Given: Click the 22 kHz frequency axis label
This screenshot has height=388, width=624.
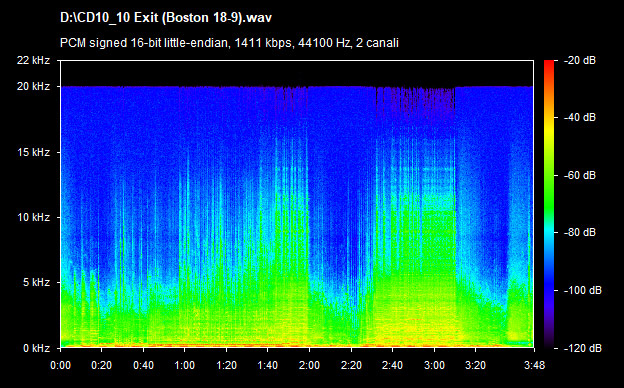Looking at the screenshot, I should point(33,60).
